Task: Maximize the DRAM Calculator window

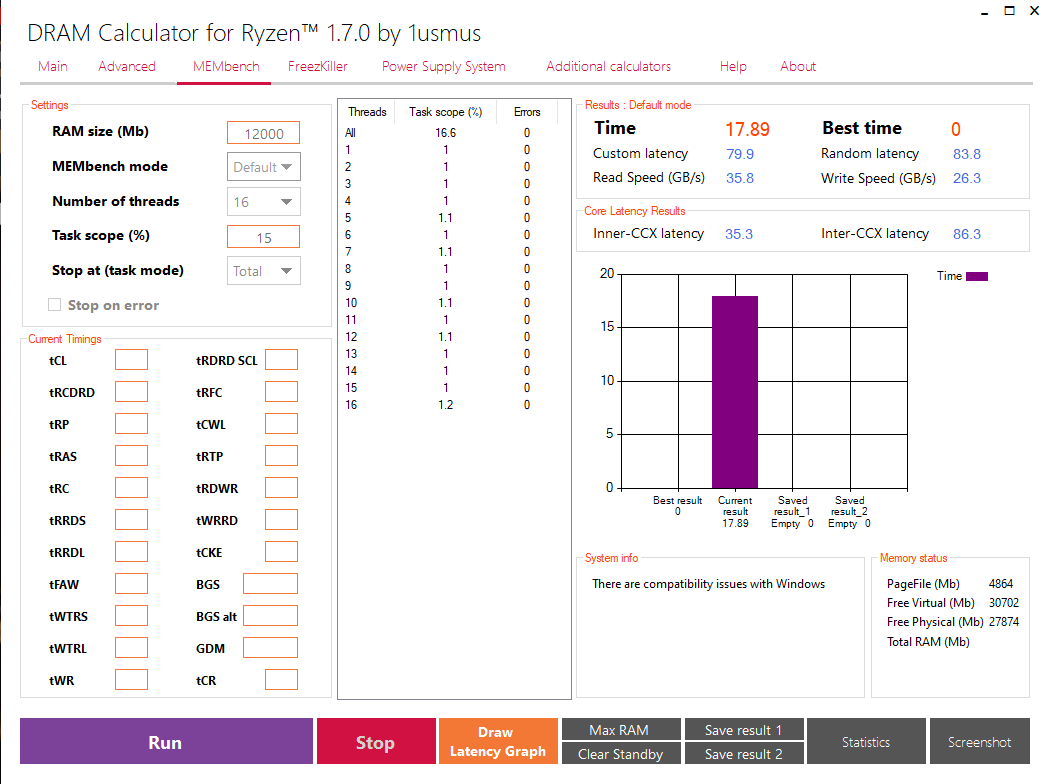Action: pyautogui.click(x=1009, y=11)
